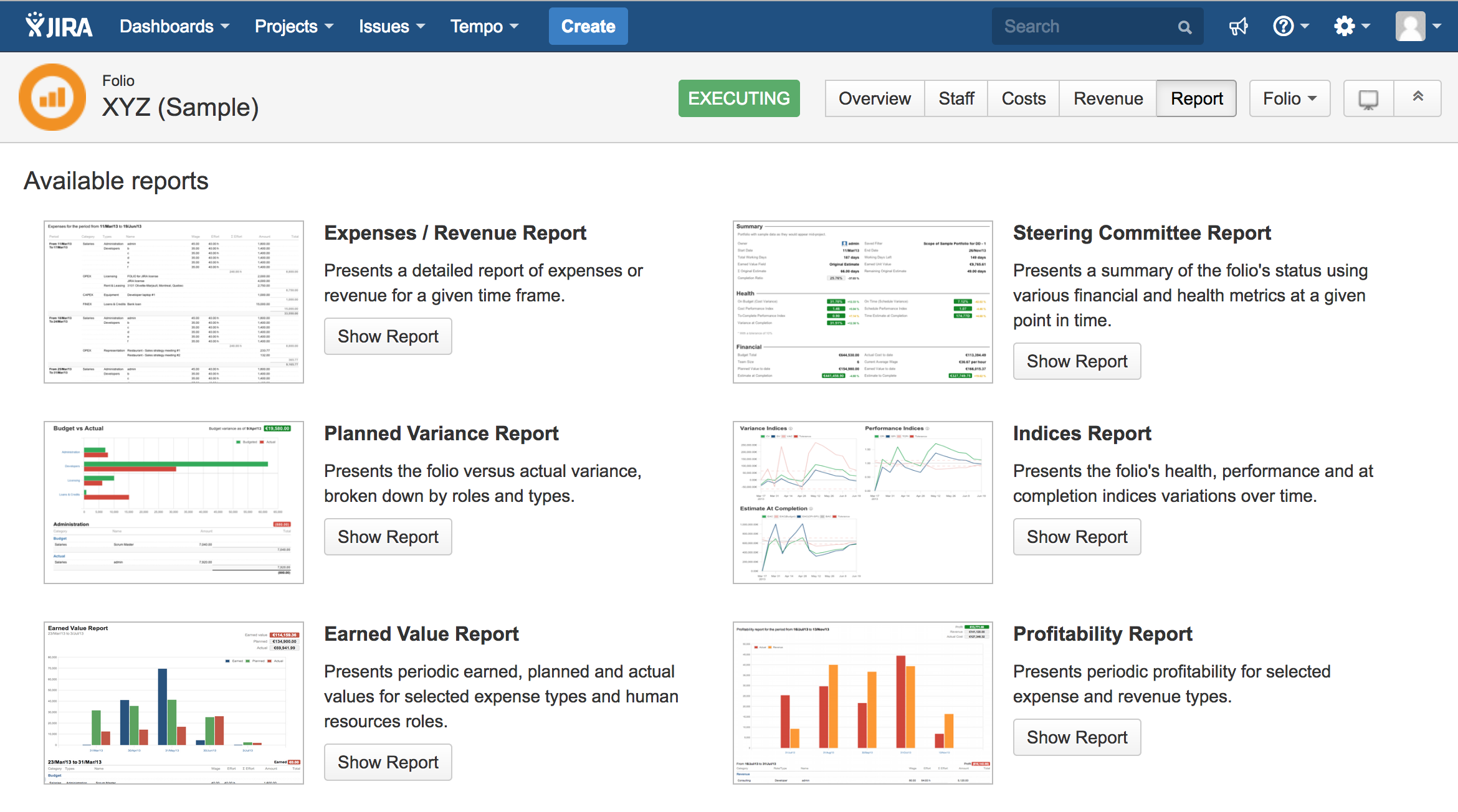
Task: Click the user avatar icon
Action: coord(1411,27)
